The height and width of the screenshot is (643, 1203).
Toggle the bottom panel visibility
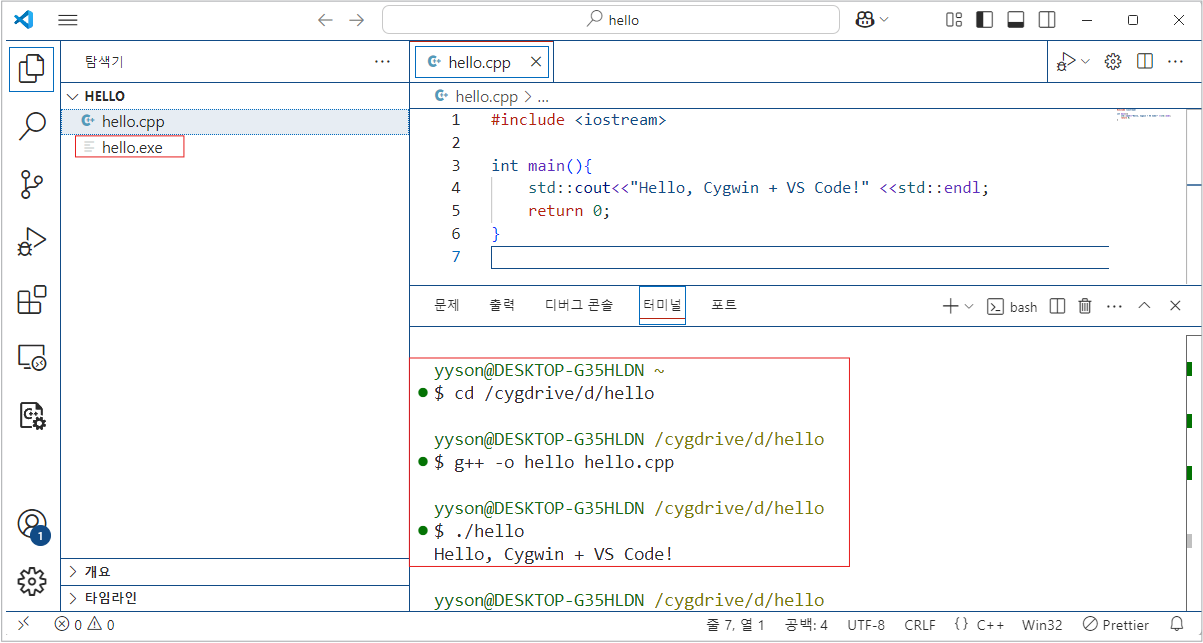tap(1016, 20)
